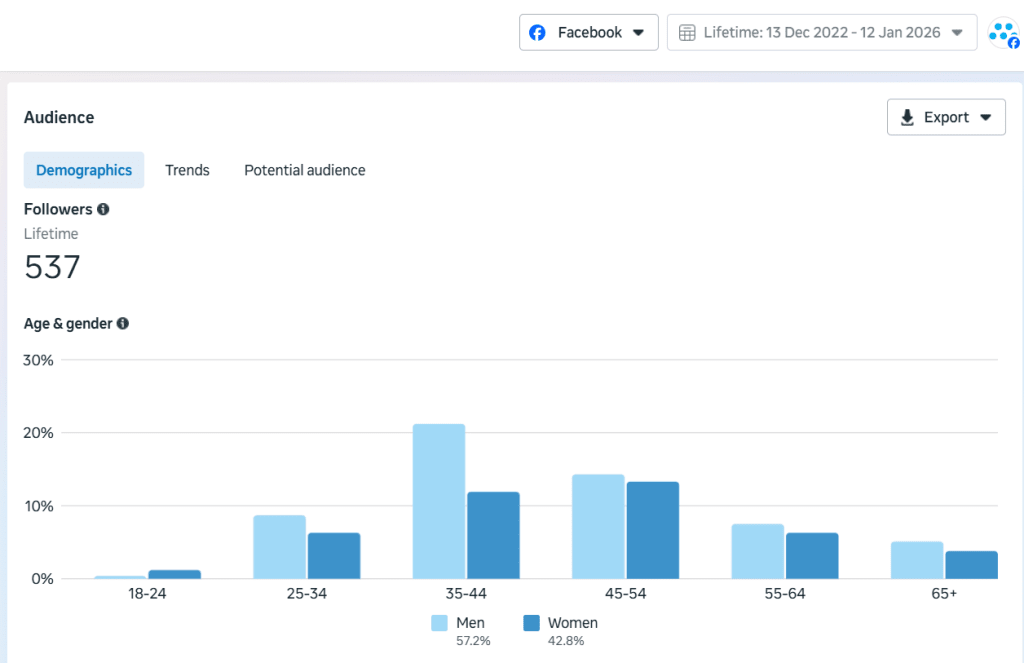The height and width of the screenshot is (663, 1024).
Task: Click the light blue Men legend swatch
Action: coord(440,623)
